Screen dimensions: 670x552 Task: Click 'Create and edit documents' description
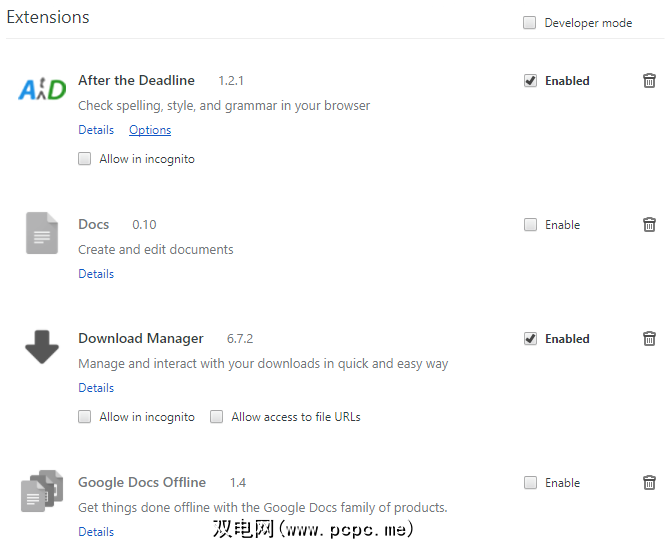click(156, 250)
